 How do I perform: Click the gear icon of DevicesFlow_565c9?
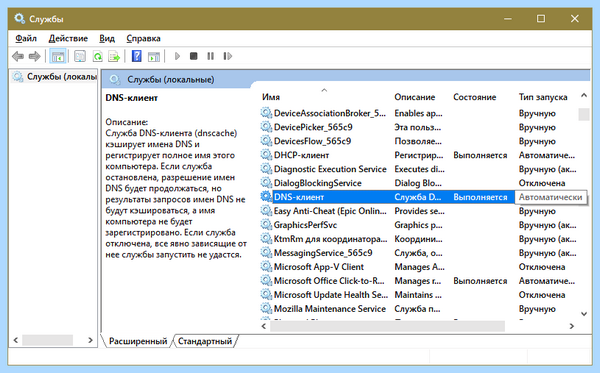pos(266,141)
